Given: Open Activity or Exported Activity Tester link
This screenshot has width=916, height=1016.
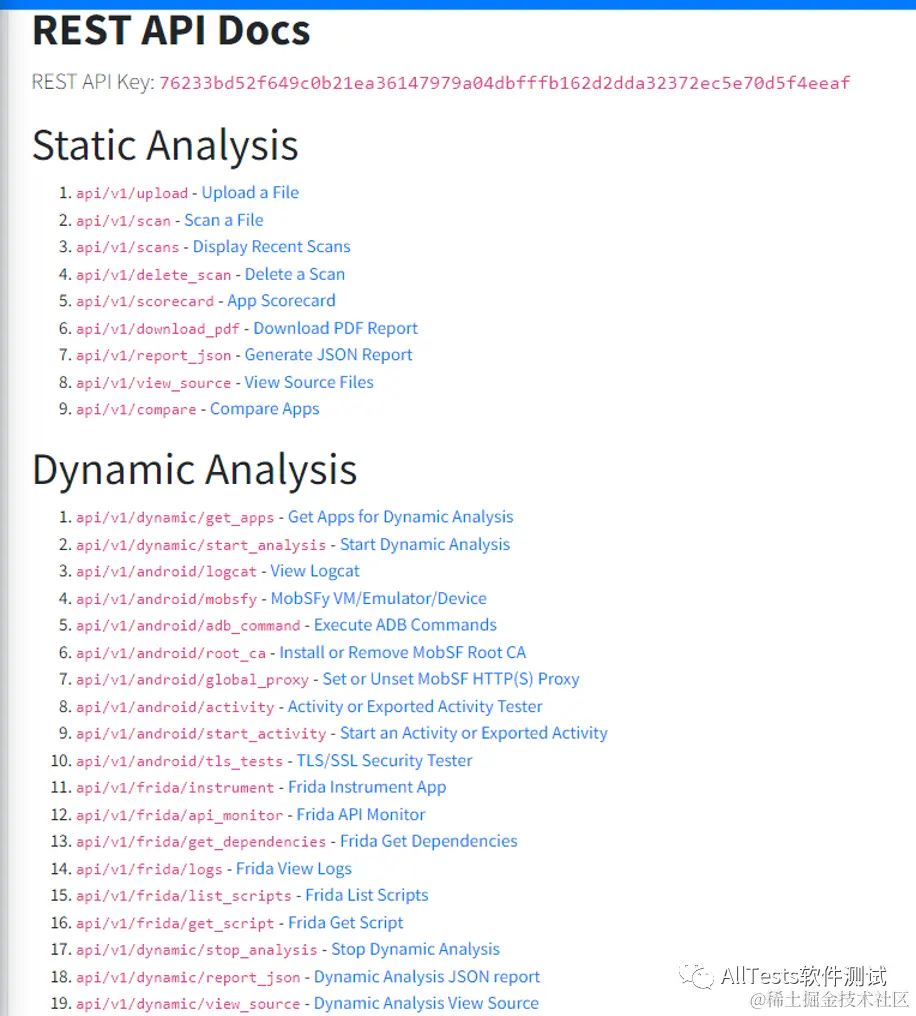Looking at the screenshot, I should 415,706.
